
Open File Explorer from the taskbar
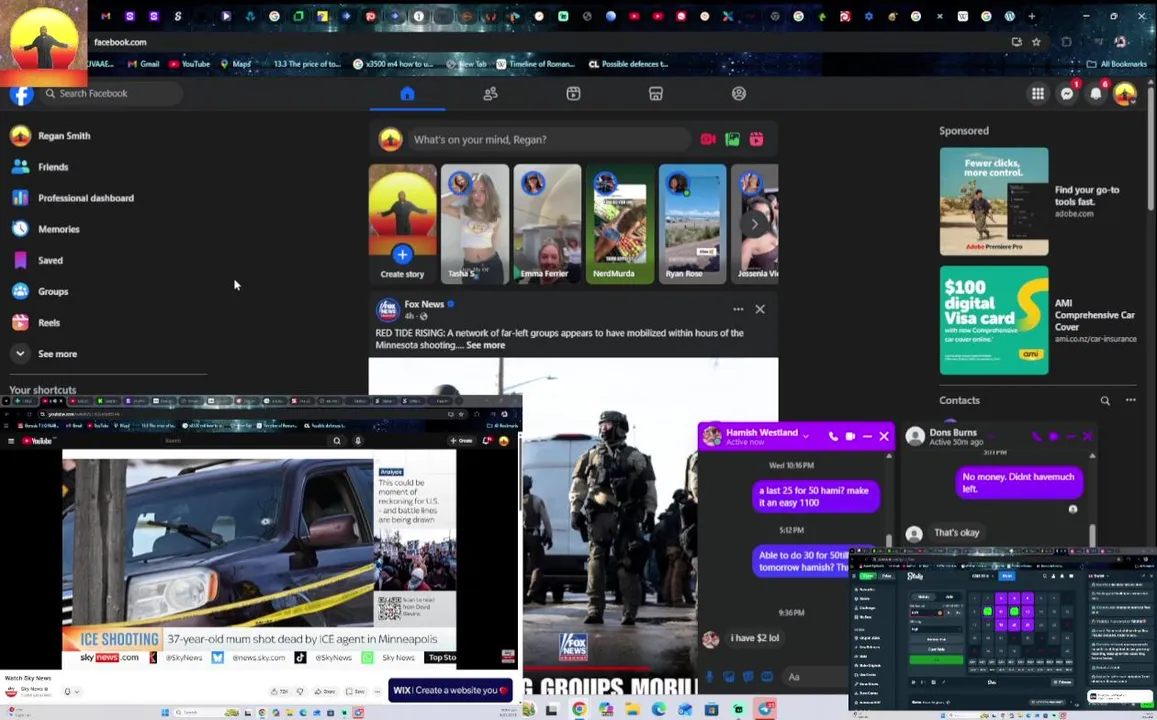point(632,710)
